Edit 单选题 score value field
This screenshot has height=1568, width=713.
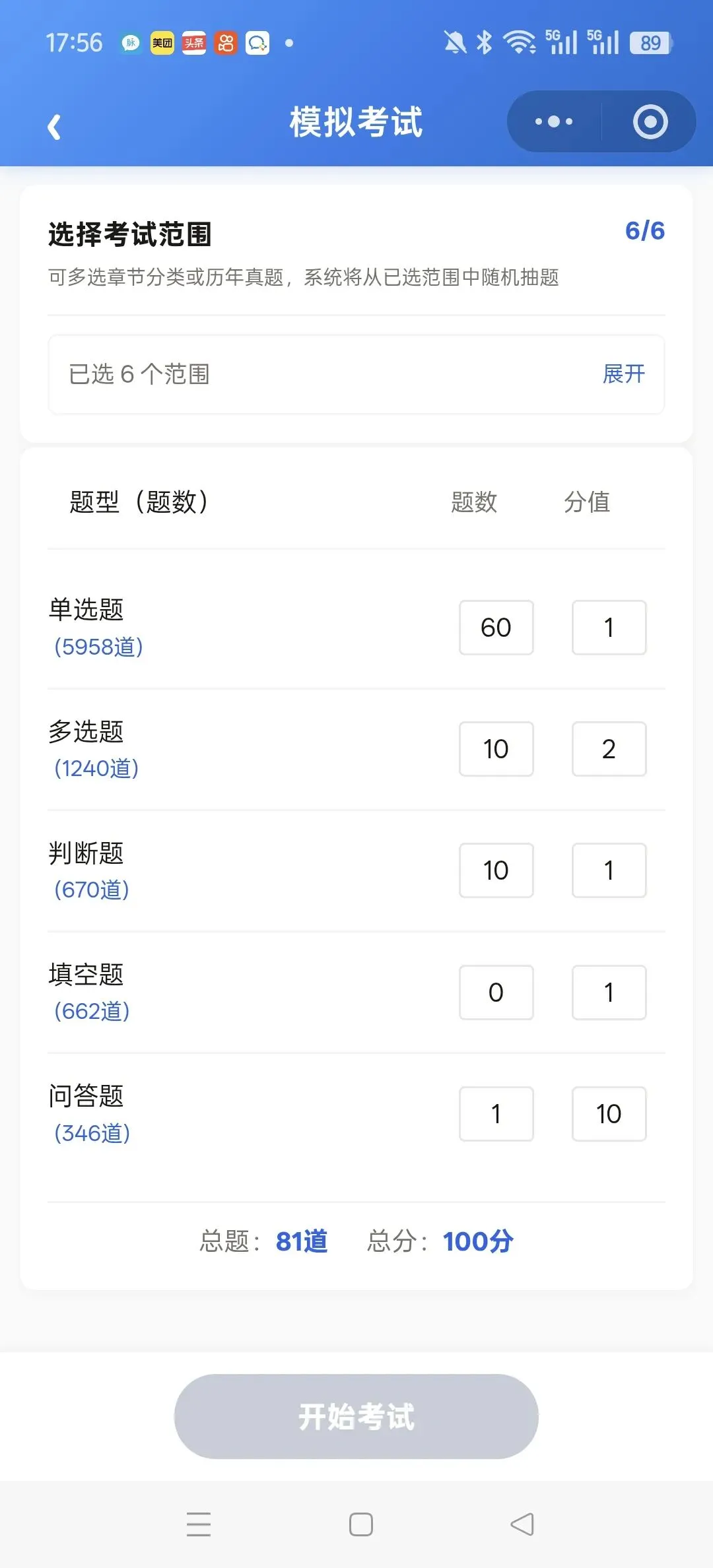click(x=609, y=628)
